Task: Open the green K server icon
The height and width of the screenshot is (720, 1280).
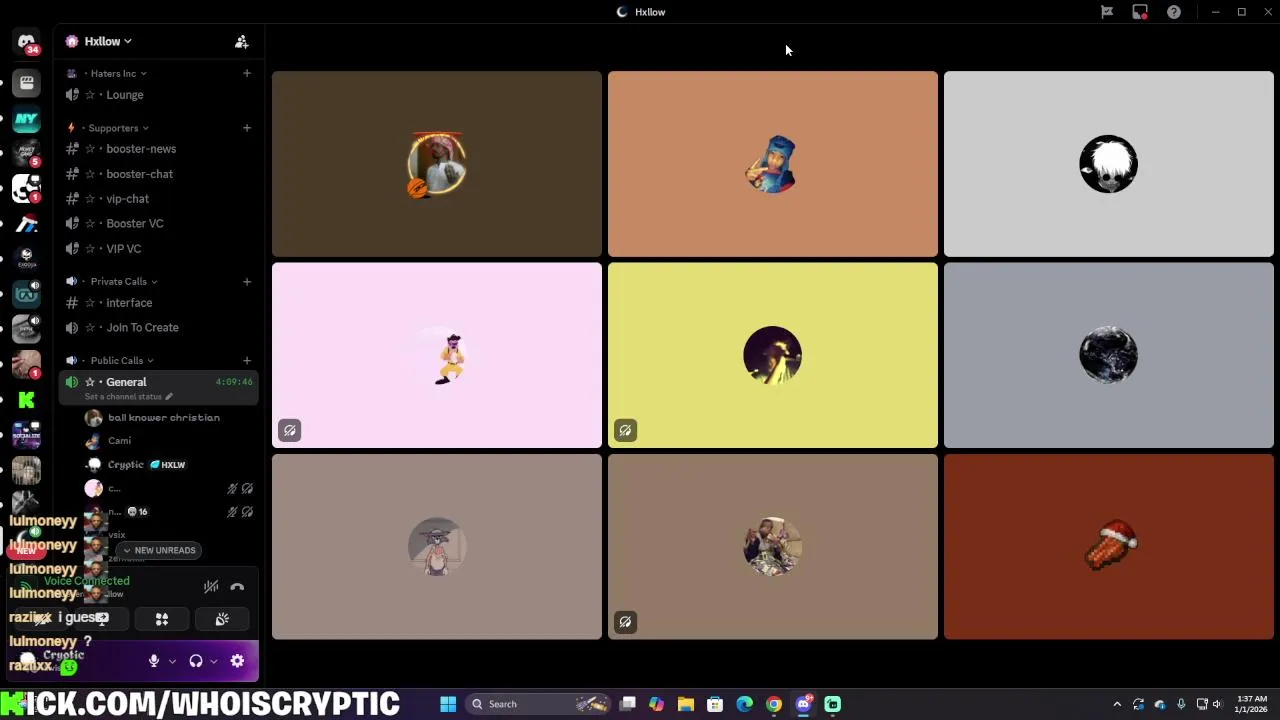Action: tap(26, 400)
